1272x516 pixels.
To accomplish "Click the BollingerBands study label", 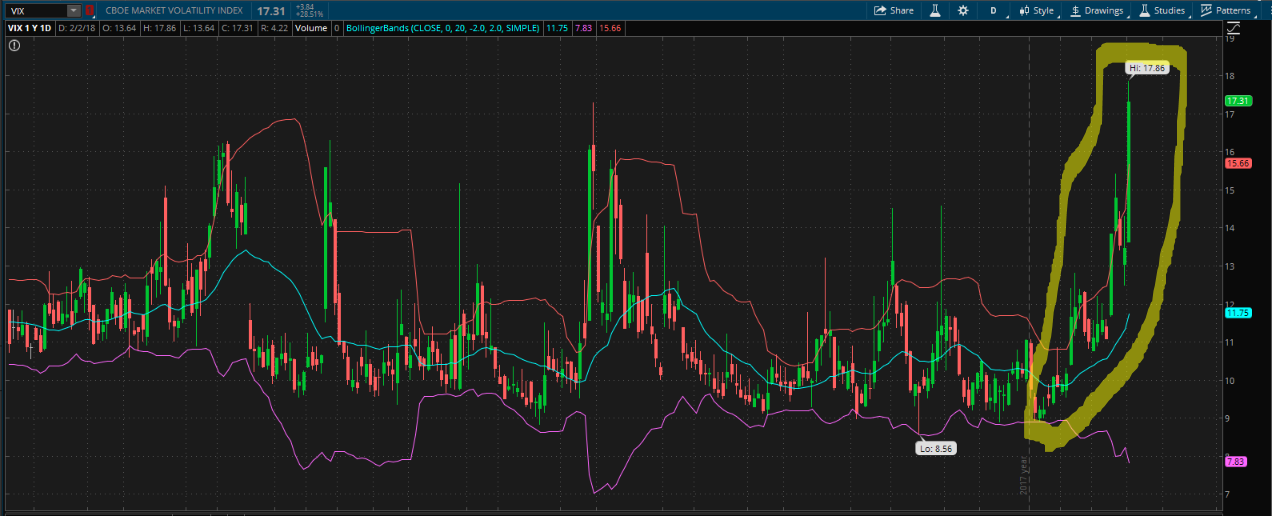I will coord(442,28).
